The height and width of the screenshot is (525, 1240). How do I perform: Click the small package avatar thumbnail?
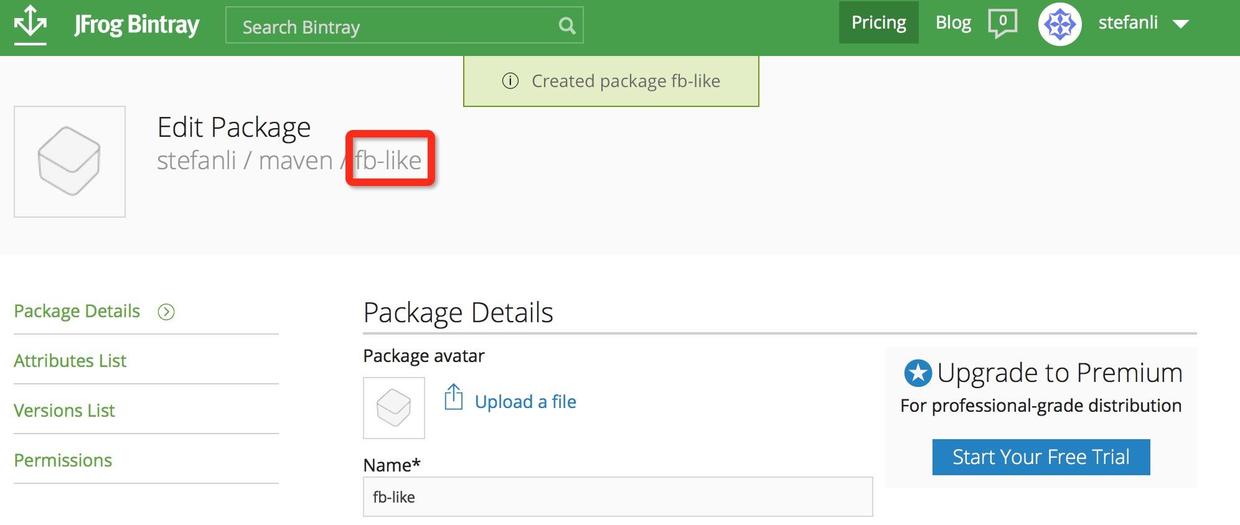click(394, 408)
